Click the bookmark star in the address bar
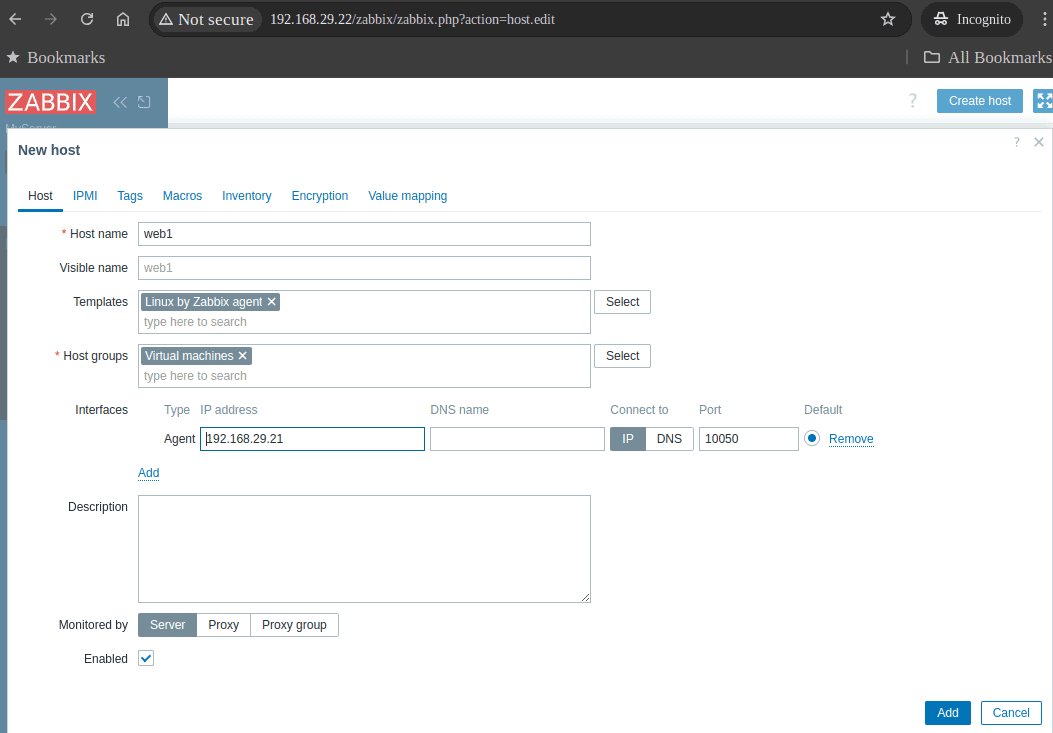Screen dimensions: 1053x733 pos(887,18)
